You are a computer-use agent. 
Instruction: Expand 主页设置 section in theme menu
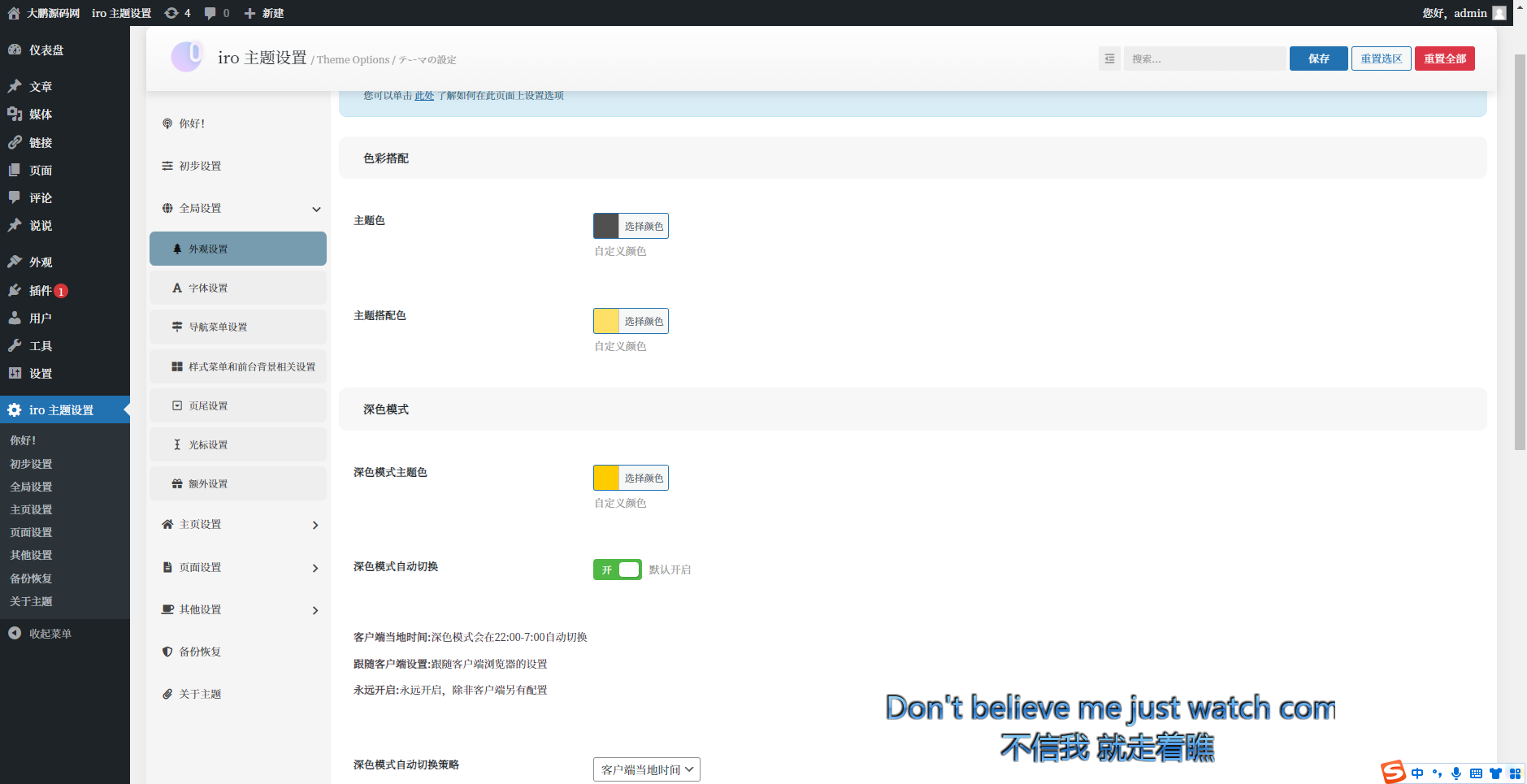pos(315,525)
